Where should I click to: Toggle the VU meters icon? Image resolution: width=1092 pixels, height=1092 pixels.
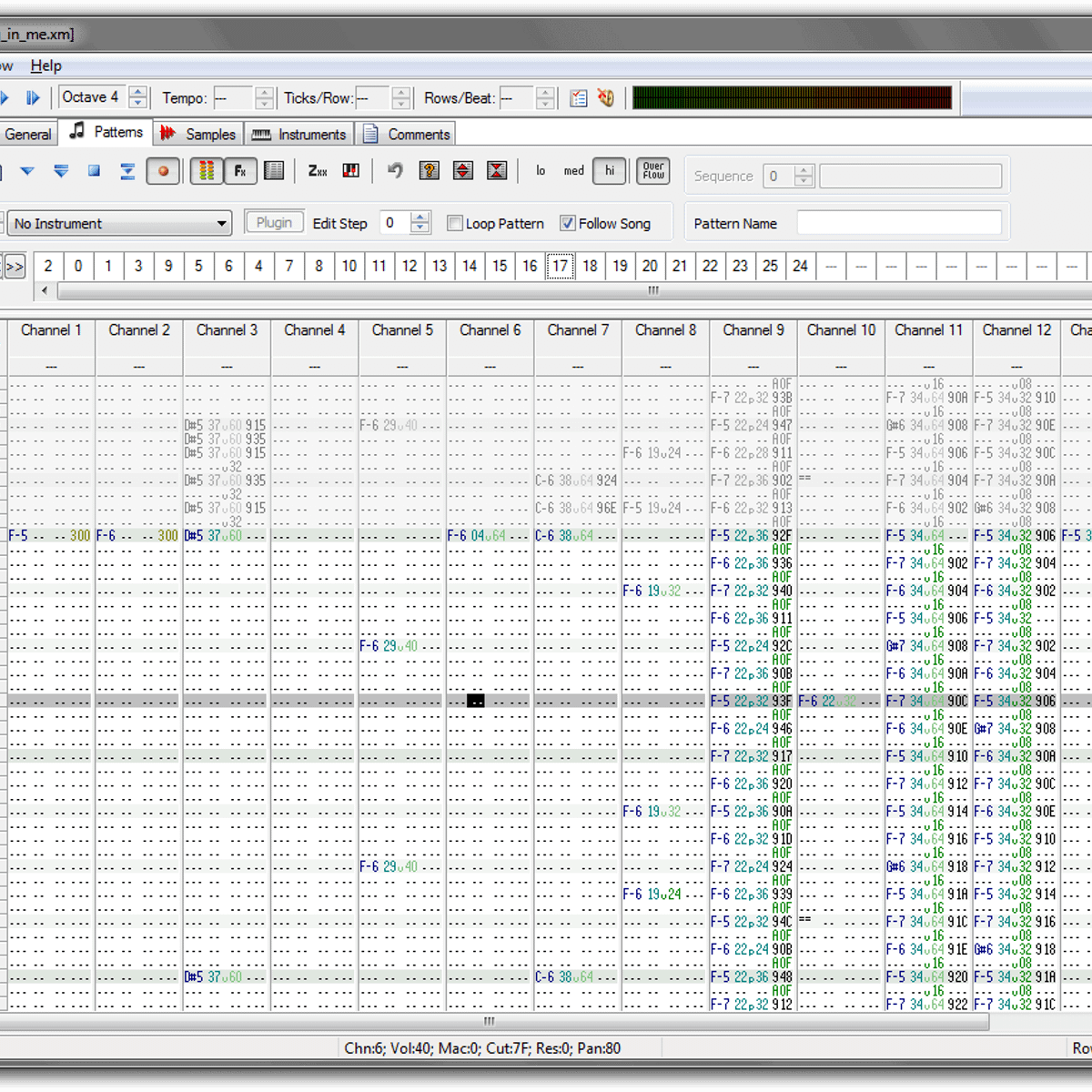tap(207, 171)
